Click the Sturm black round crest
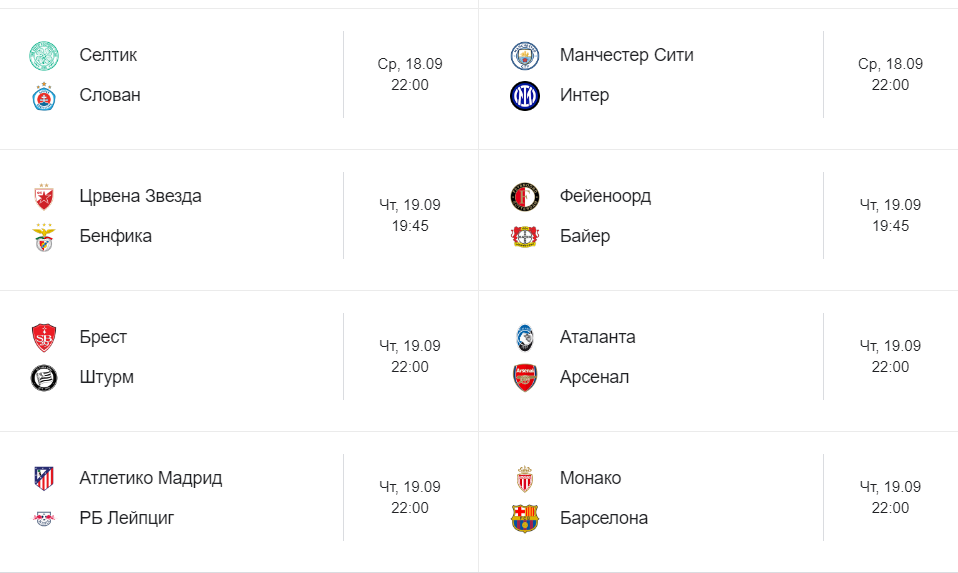The image size is (958, 573). (44, 378)
